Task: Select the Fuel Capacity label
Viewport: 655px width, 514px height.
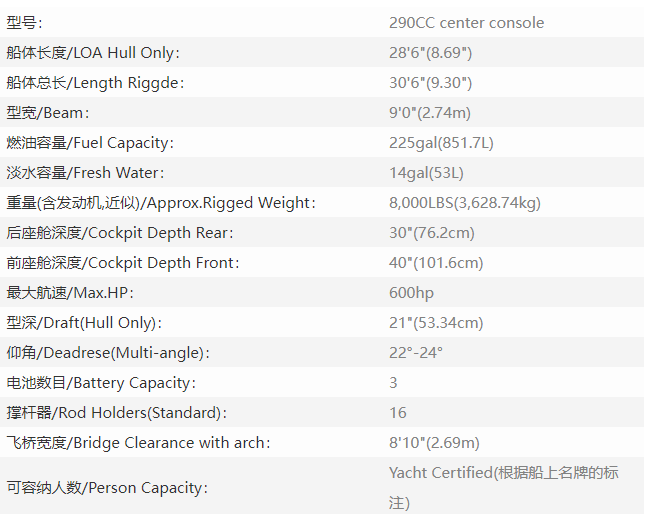Action: tap(90, 142)
